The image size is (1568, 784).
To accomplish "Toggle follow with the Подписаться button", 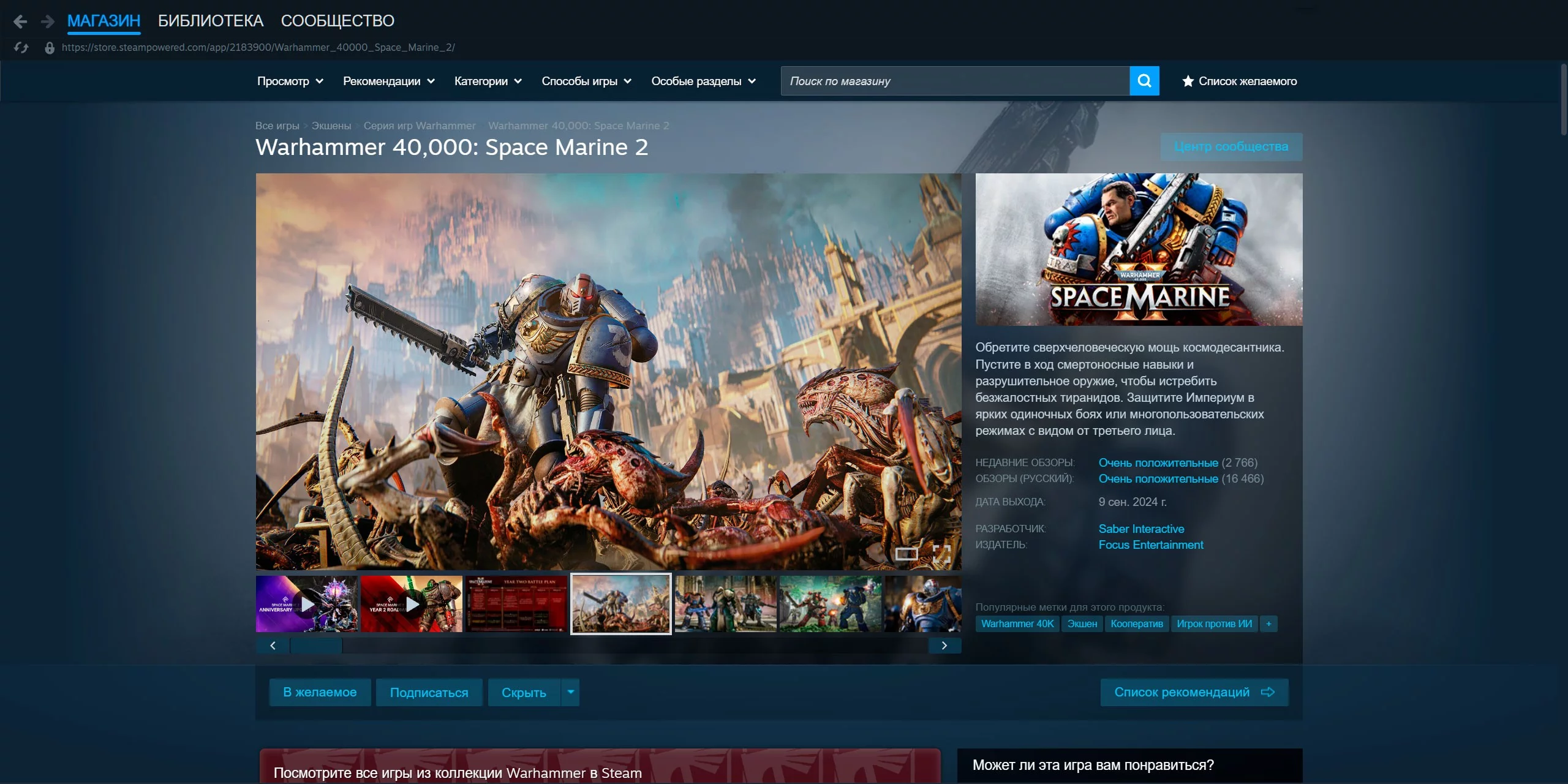I will pos(429,692).
